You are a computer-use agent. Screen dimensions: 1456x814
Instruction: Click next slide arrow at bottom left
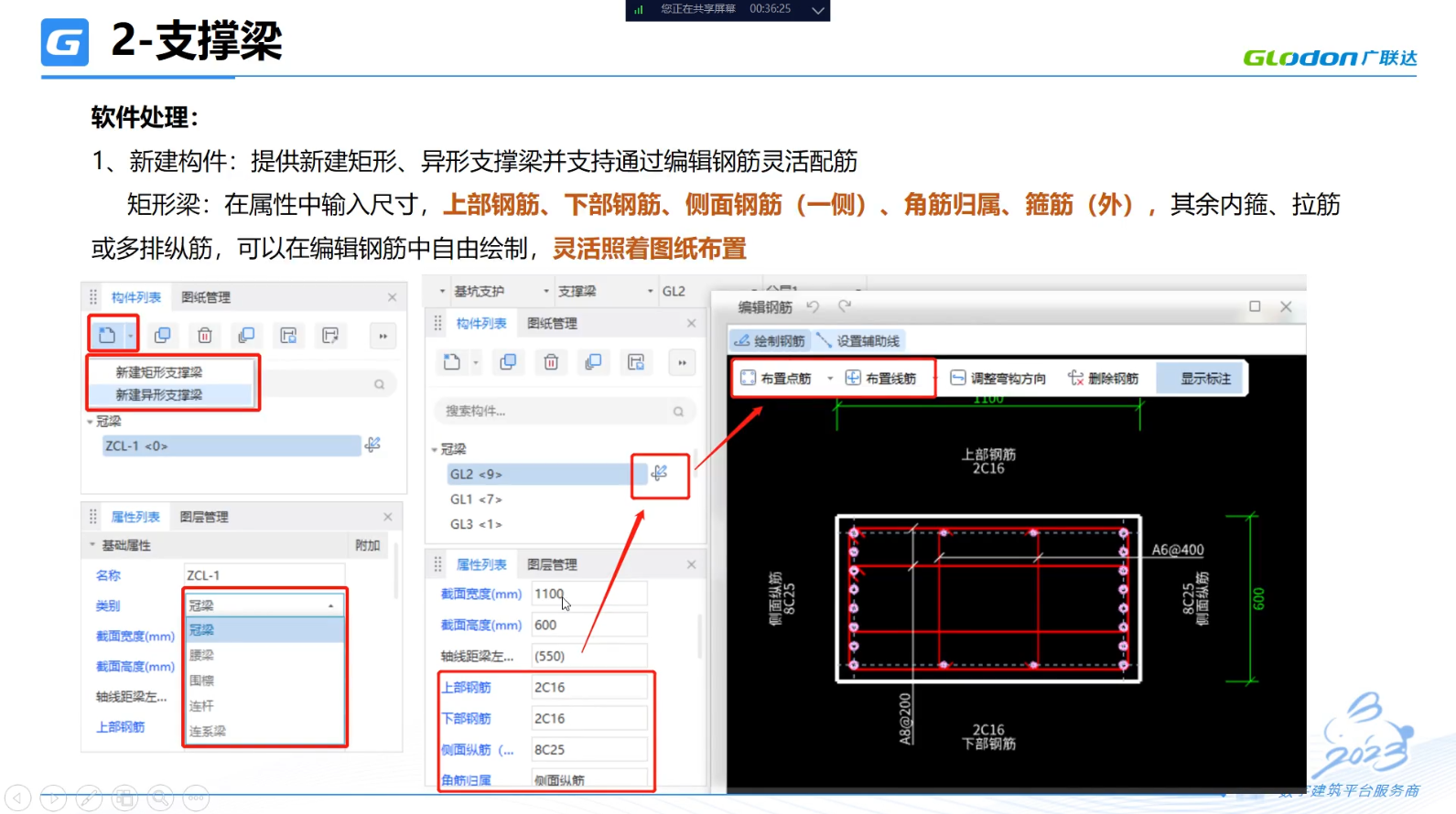(x=53, y=798)
